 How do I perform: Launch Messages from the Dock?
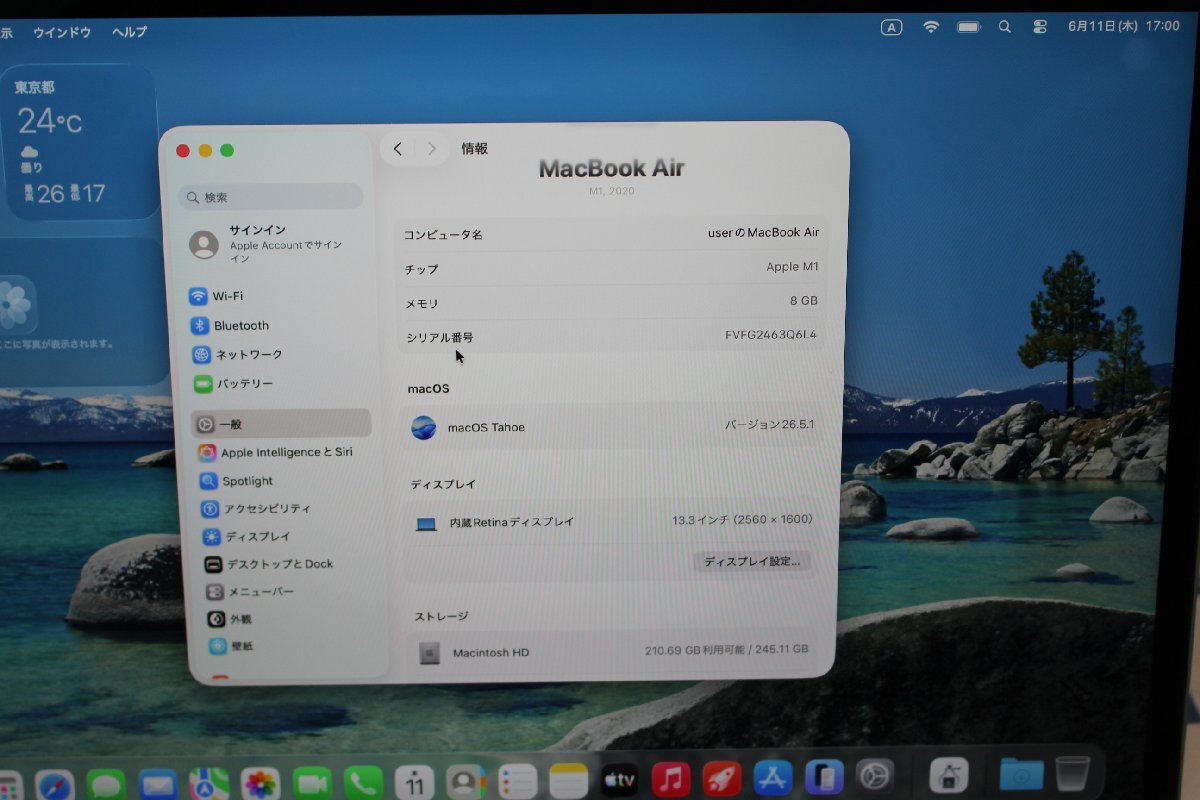tap(106, 784)
